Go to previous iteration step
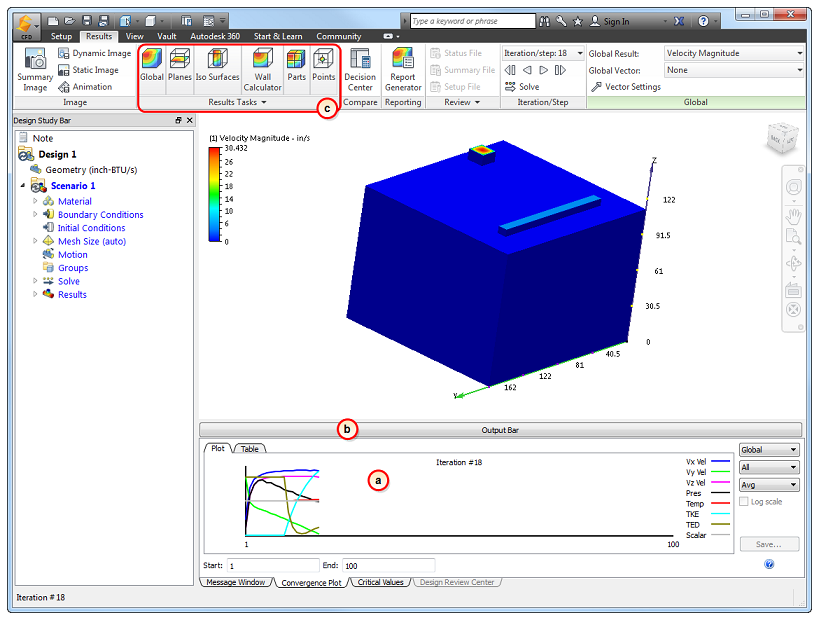 pos(527,70)
